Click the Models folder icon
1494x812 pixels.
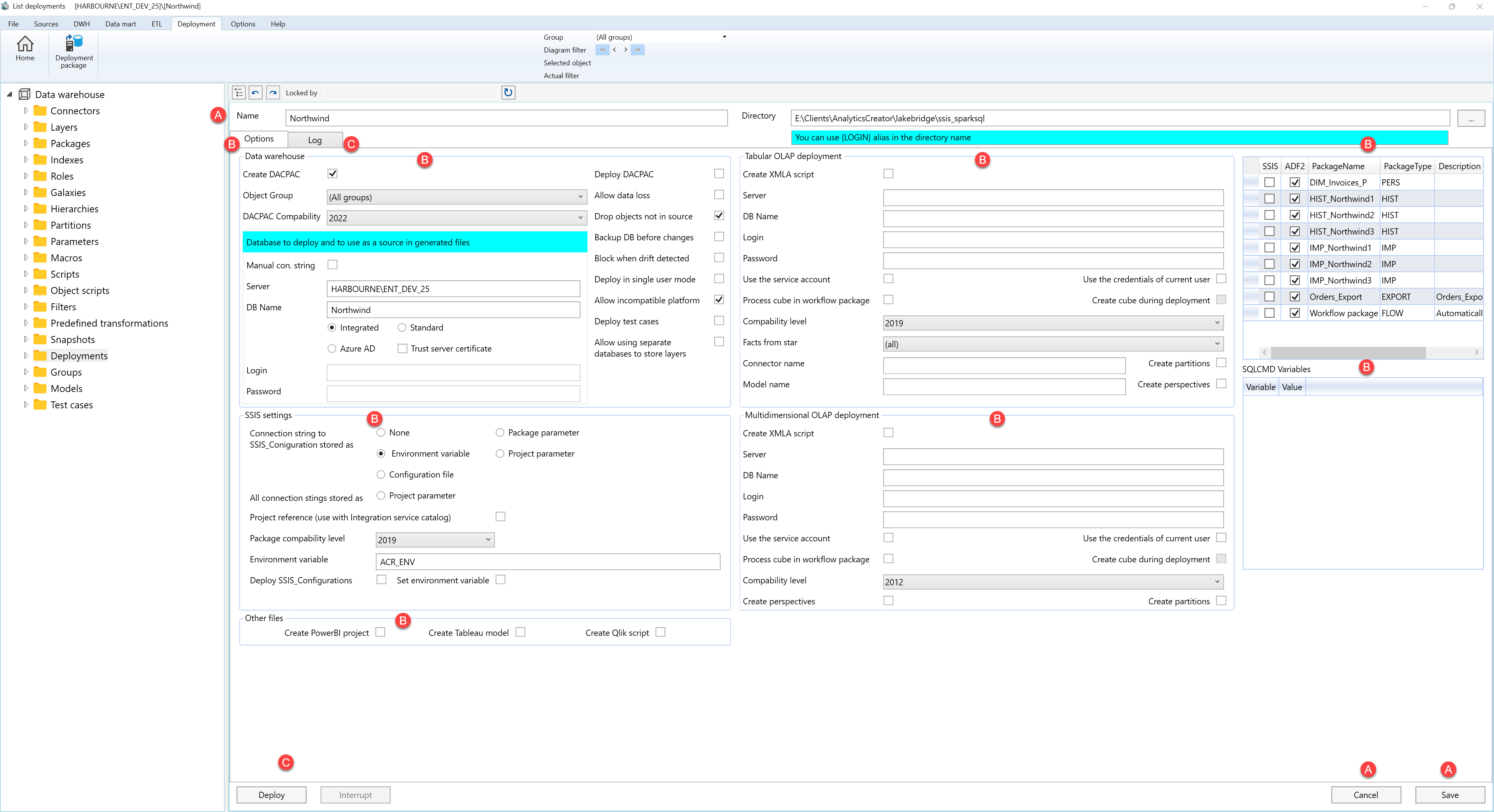pyautogui.click(x=40, y=388)
